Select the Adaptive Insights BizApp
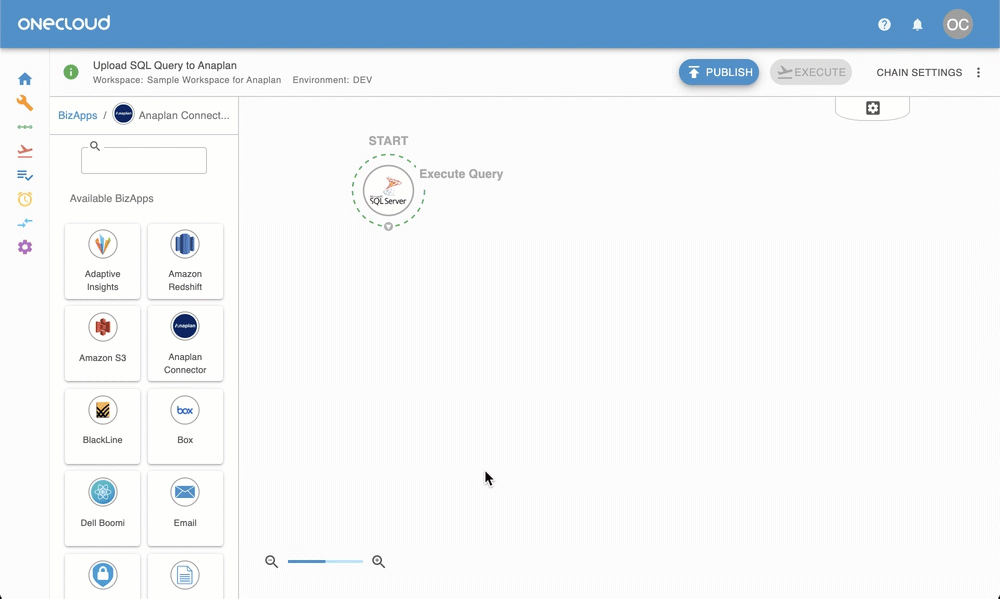Image resolution: width=1000 pixels, height=599 pixels. 103,261
